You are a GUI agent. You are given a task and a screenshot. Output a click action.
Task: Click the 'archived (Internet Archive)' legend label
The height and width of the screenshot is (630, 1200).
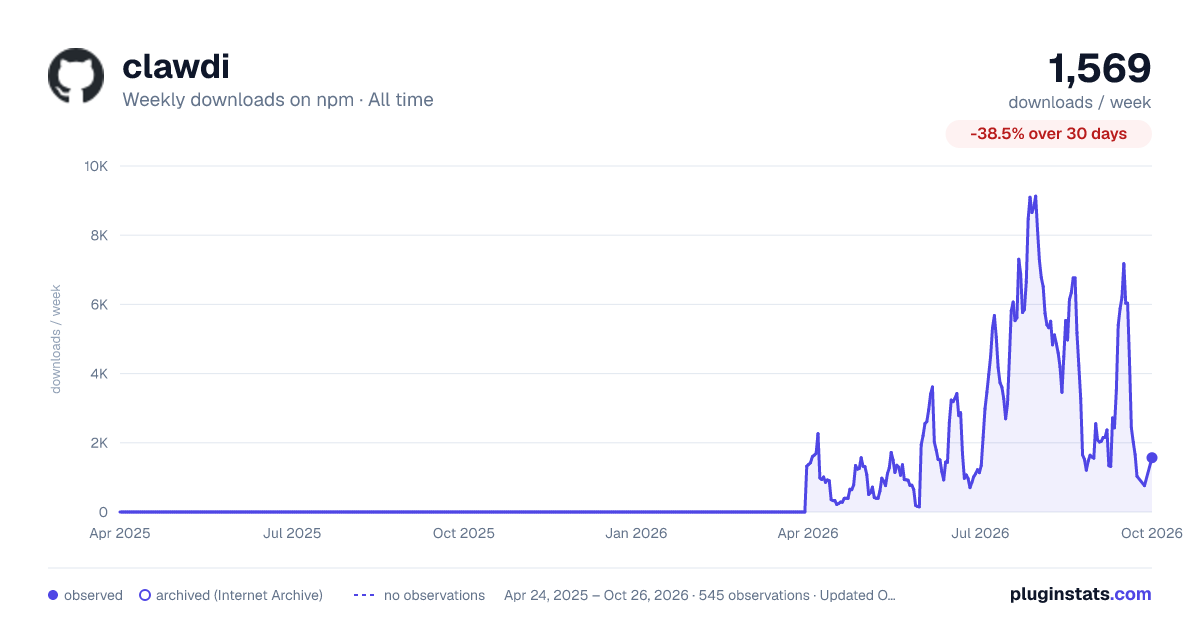(239, 595)
